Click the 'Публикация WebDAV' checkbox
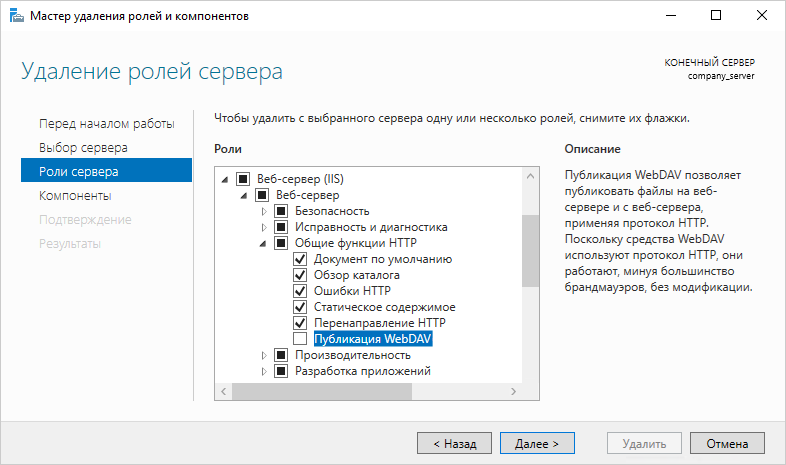This screenshot has height=465, width=786. pyautogui.click(x=300, y=339)
